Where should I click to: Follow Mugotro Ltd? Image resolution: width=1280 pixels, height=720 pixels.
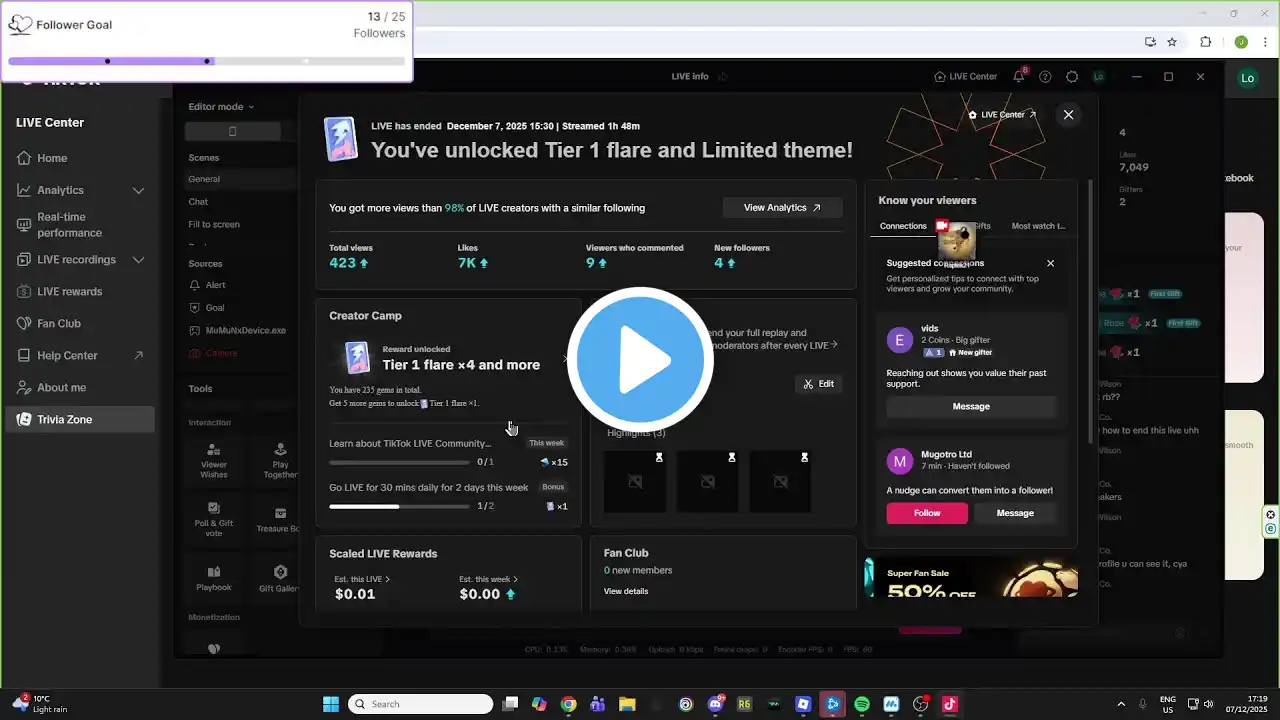point(927,513)
